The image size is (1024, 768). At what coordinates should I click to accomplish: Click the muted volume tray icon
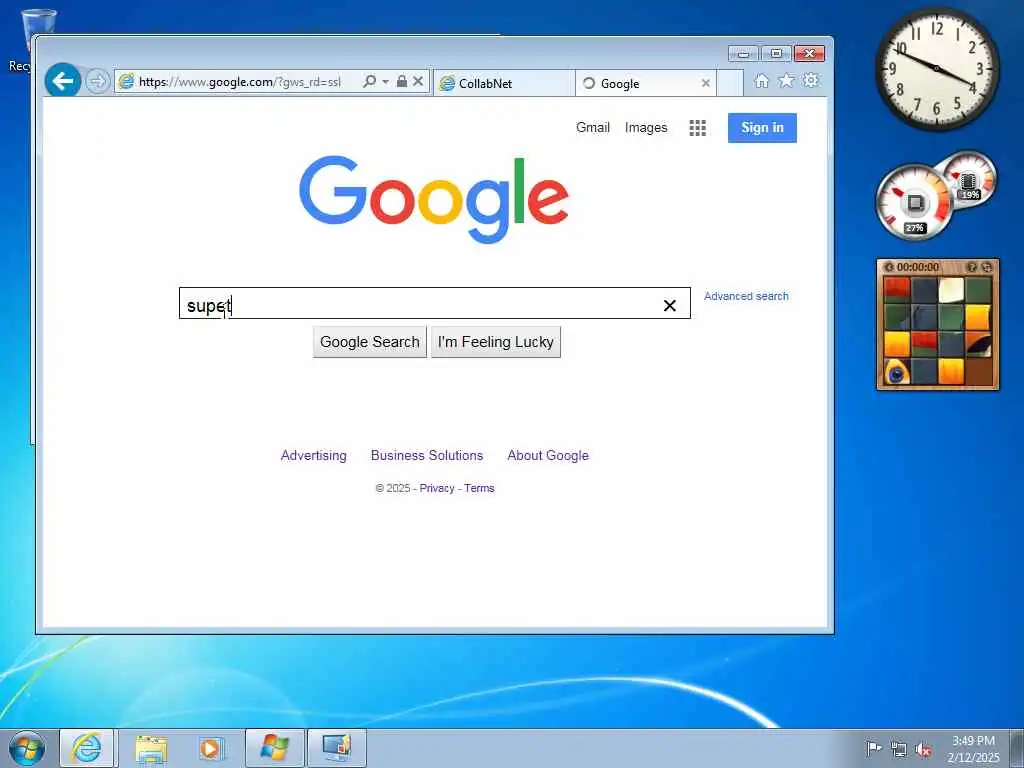[923, 749]
